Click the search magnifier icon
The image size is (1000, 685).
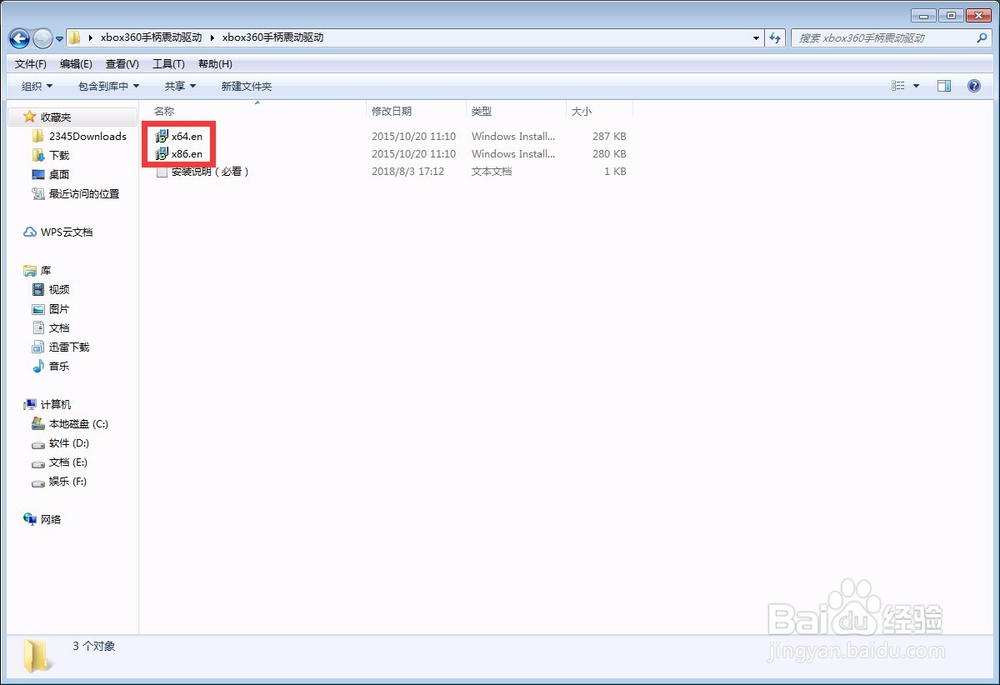tap(982, 38)
